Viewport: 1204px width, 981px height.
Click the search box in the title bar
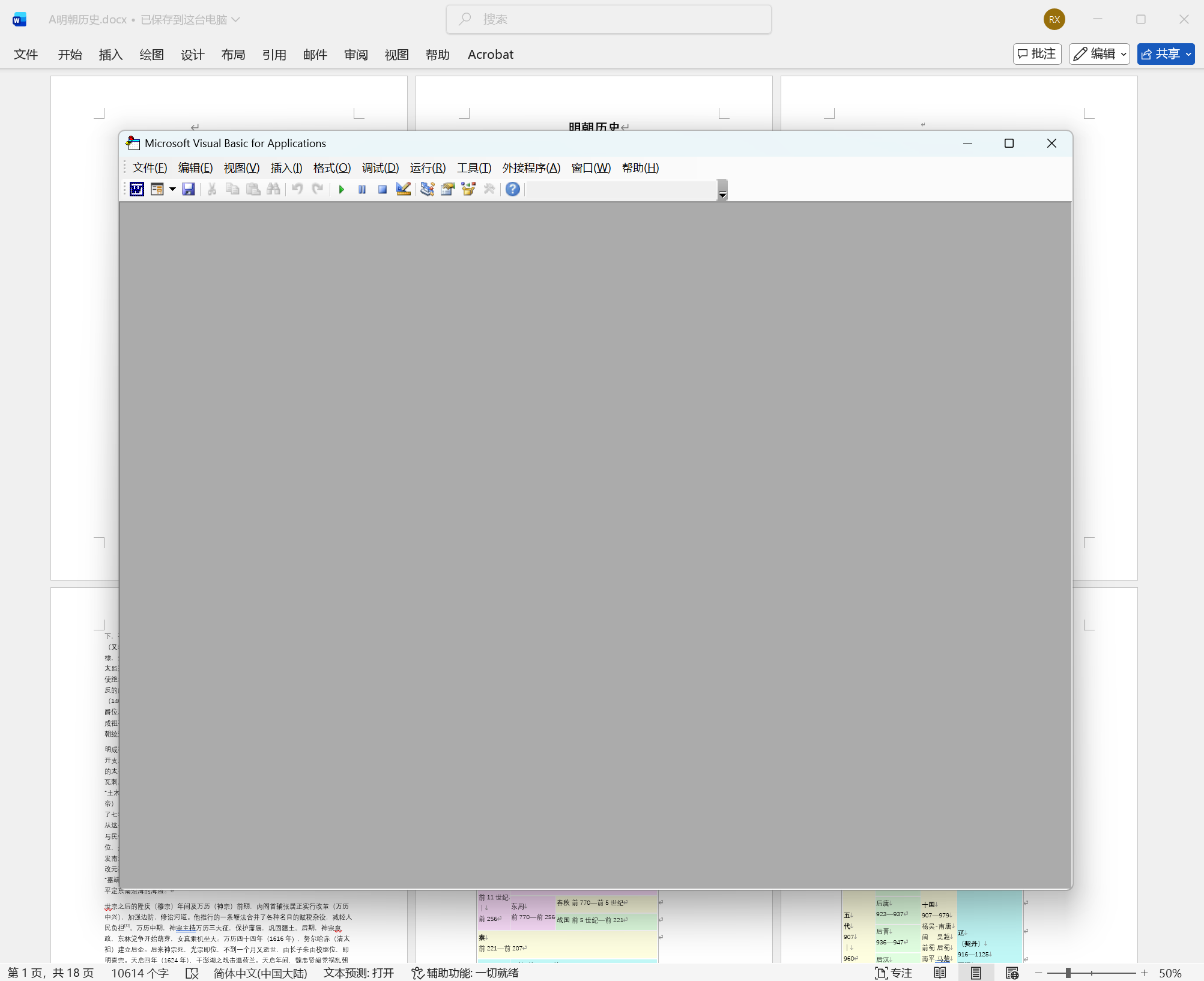[x=608, y=19]
